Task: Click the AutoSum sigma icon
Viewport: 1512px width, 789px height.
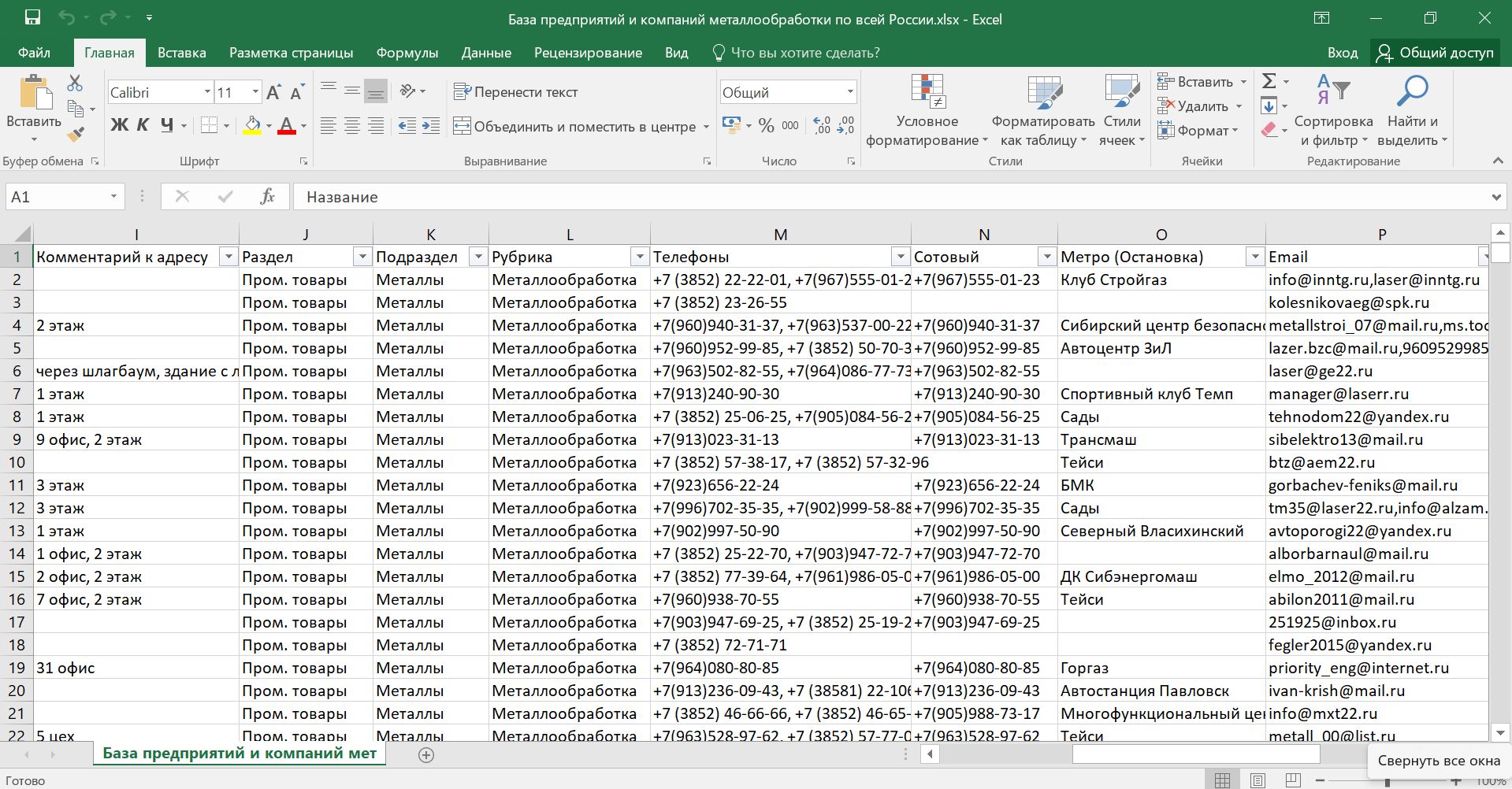Action: [1269, 81]
